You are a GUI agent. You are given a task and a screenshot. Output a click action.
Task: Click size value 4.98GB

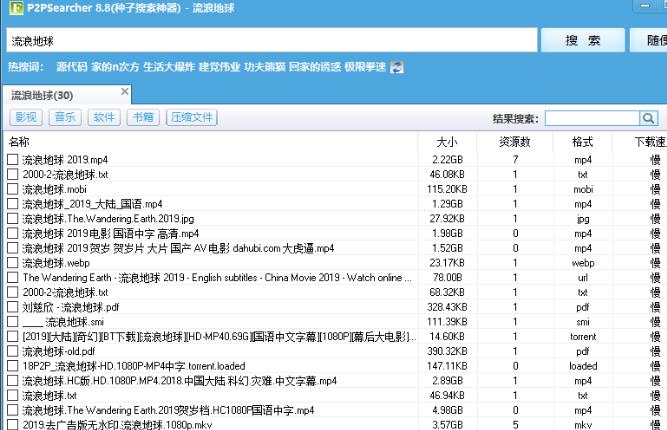point(447,410)
